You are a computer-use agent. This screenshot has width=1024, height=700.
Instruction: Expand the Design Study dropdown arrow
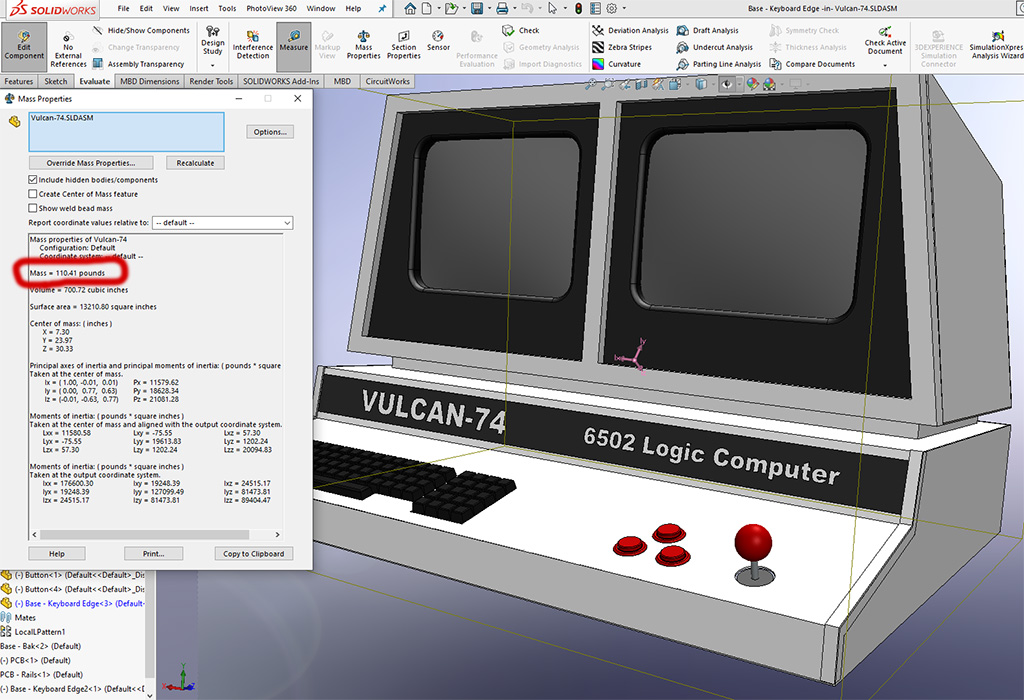pyautogui.click(x=213, y=66)
